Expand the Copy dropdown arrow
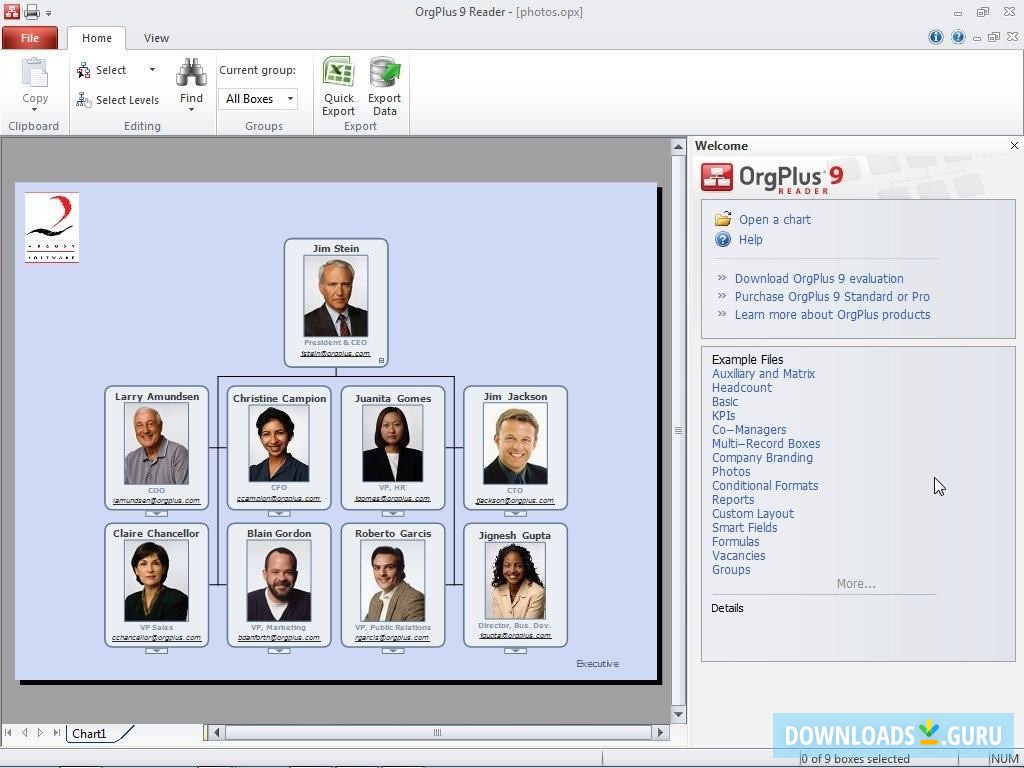1024x768 pixels. tap(35, 110)
